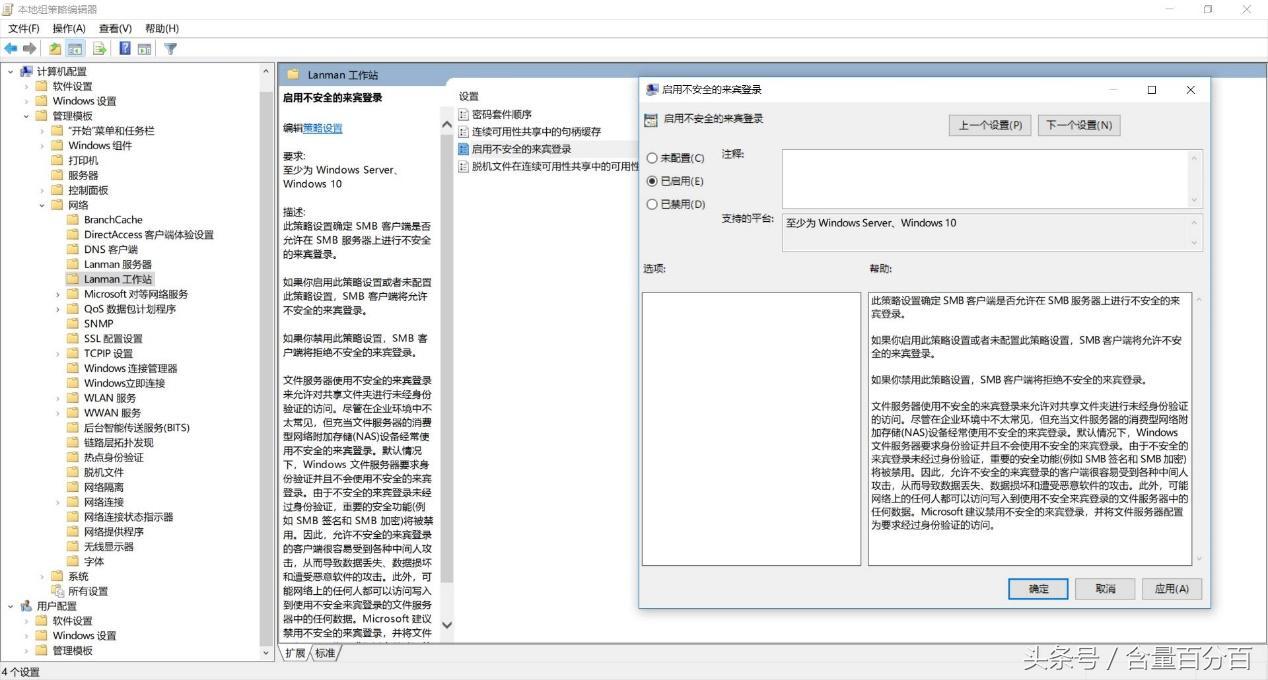
Task: Click the folder icon of BranchCache
Action: tap(72, 220)
